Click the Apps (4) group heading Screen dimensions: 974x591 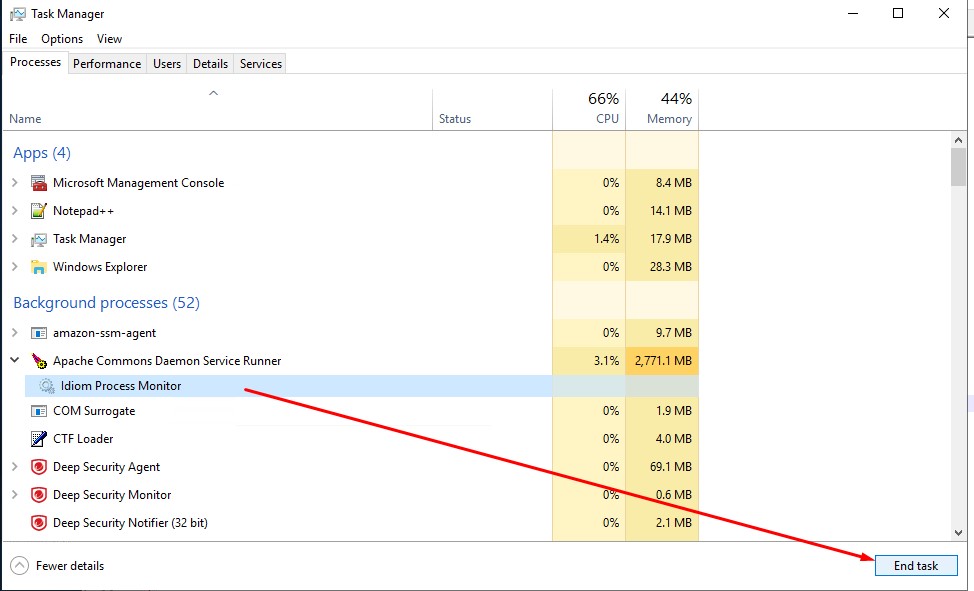click(x=42, y=153)
